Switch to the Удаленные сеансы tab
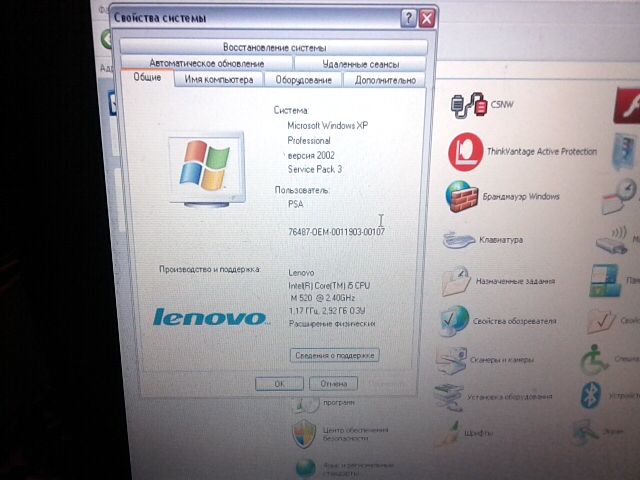Image resolution: width=640 pixels, height=480 pixels. 360,64
